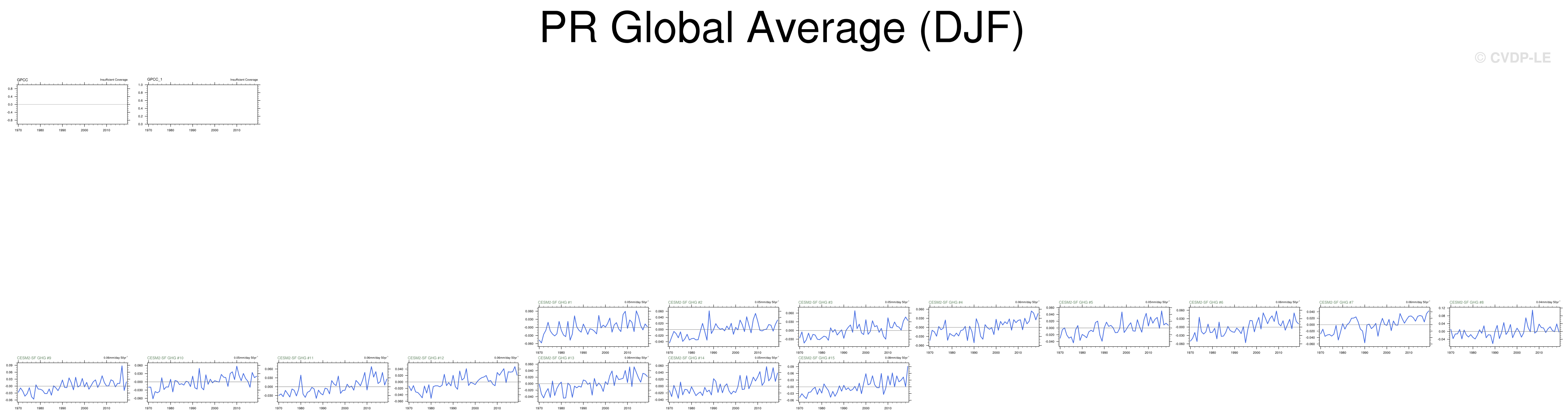
Task: Click the CESM2-SF GHG #14 title label
Action: point(686,358)
